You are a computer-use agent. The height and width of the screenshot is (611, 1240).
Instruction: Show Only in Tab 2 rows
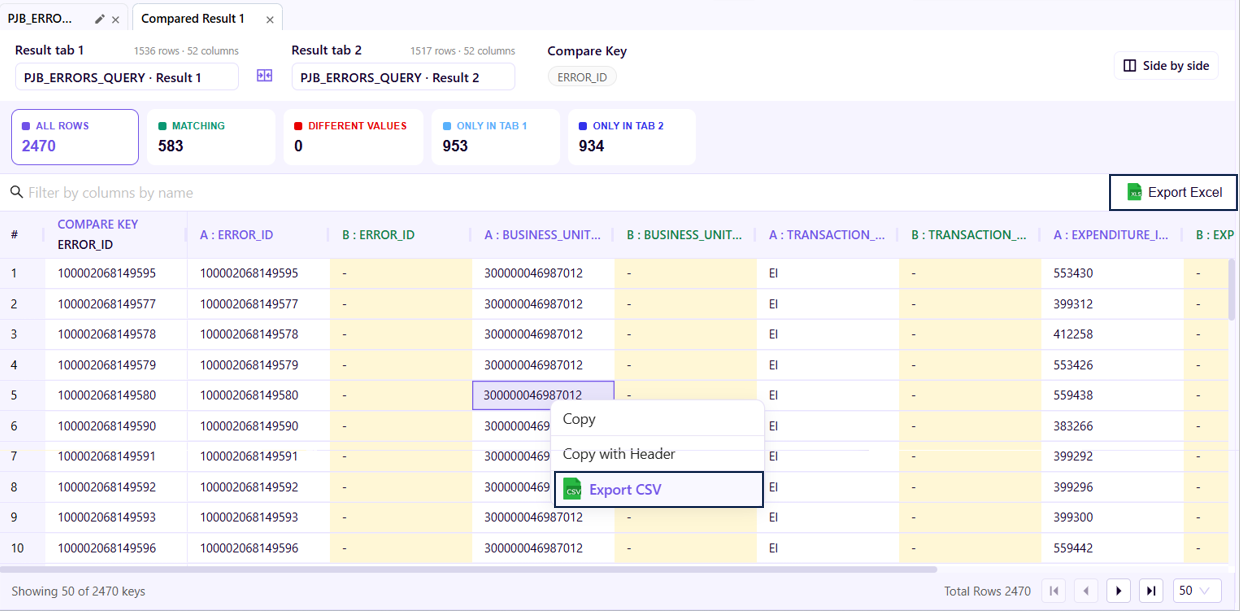tap(632, 137)
